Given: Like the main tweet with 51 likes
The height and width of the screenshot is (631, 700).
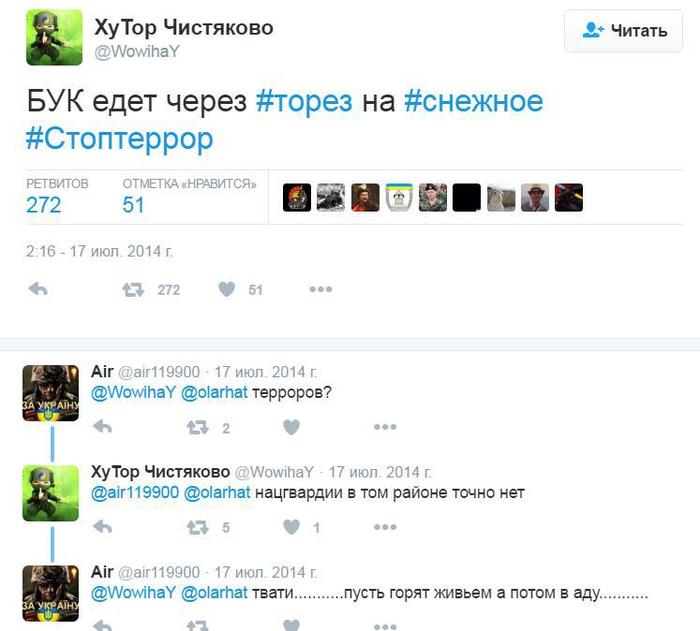Looking at the screenshot, I should [x=227, y=289].
